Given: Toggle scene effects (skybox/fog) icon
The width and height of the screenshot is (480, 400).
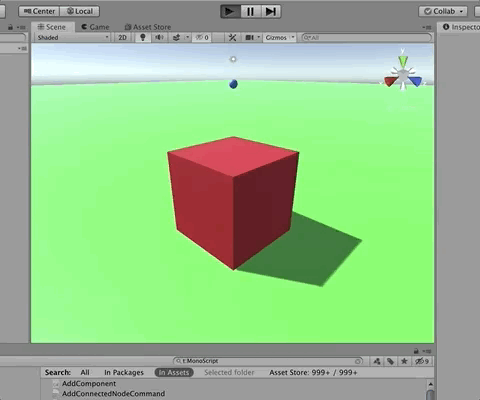Looking at the screenshot, I should pyautogui.click(x=177, y=37).
